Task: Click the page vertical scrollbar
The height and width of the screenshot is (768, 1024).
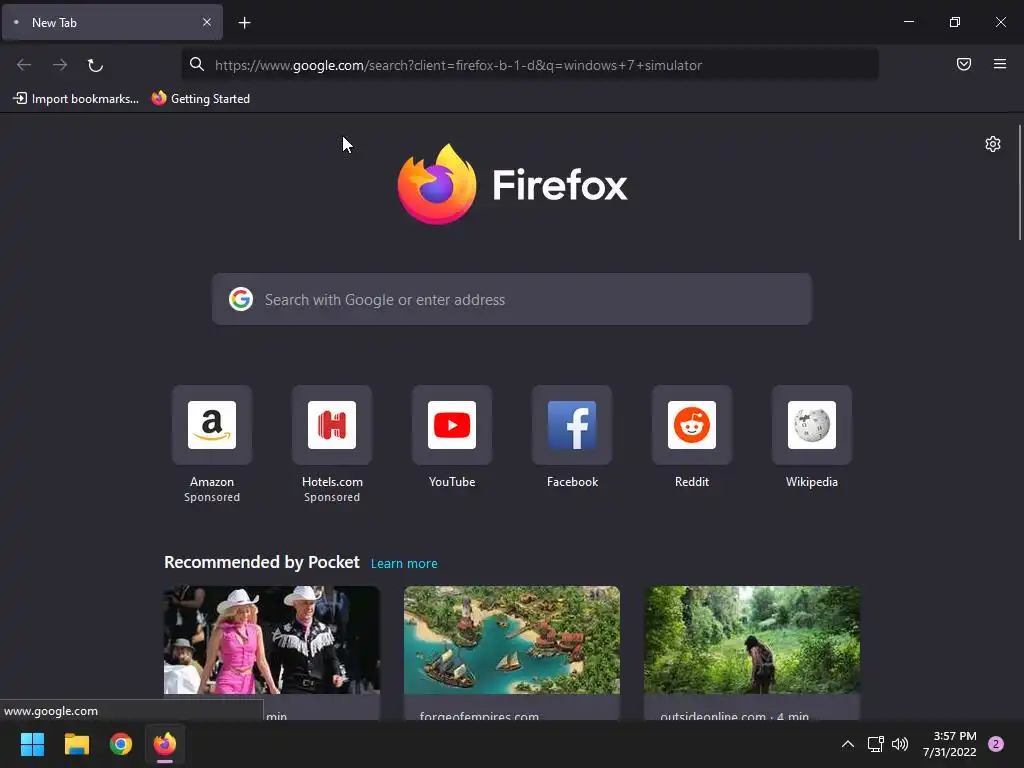Action: coord(1019,183)
